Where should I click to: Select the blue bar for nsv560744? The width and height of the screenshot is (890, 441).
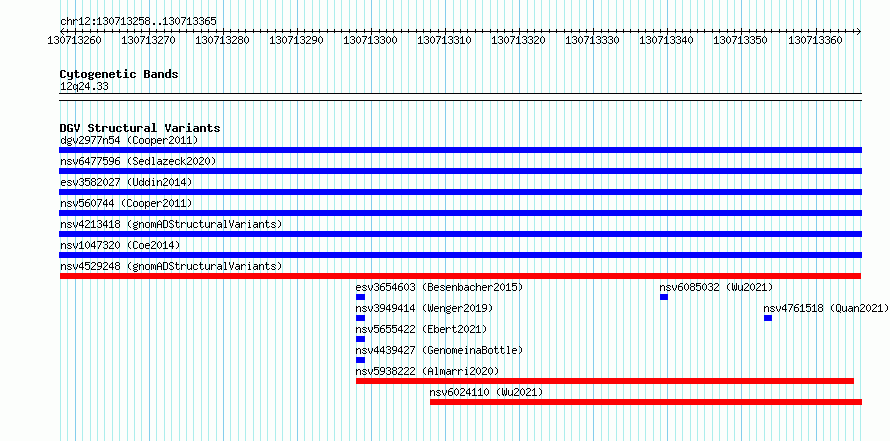click(x=460, y=213)
